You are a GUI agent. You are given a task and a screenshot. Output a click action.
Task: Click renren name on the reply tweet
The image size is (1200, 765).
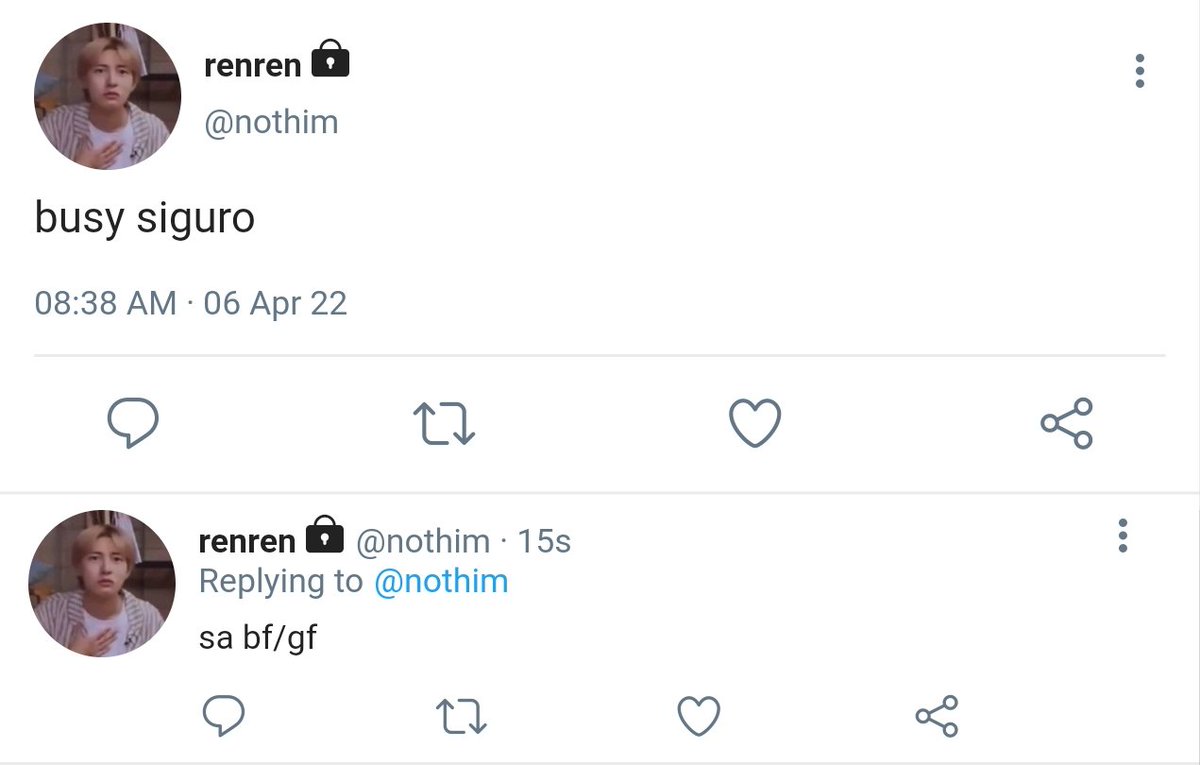247,541
